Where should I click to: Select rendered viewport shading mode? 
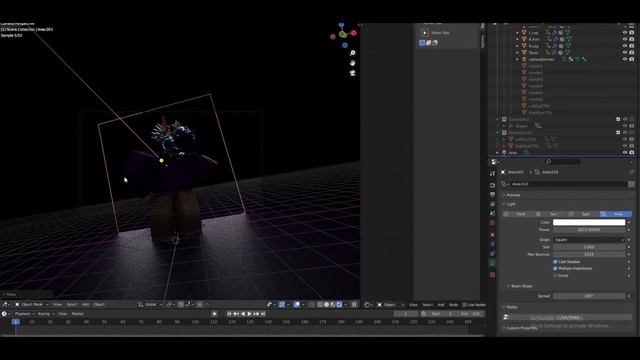pyautogui.click(x=340, y=304)
